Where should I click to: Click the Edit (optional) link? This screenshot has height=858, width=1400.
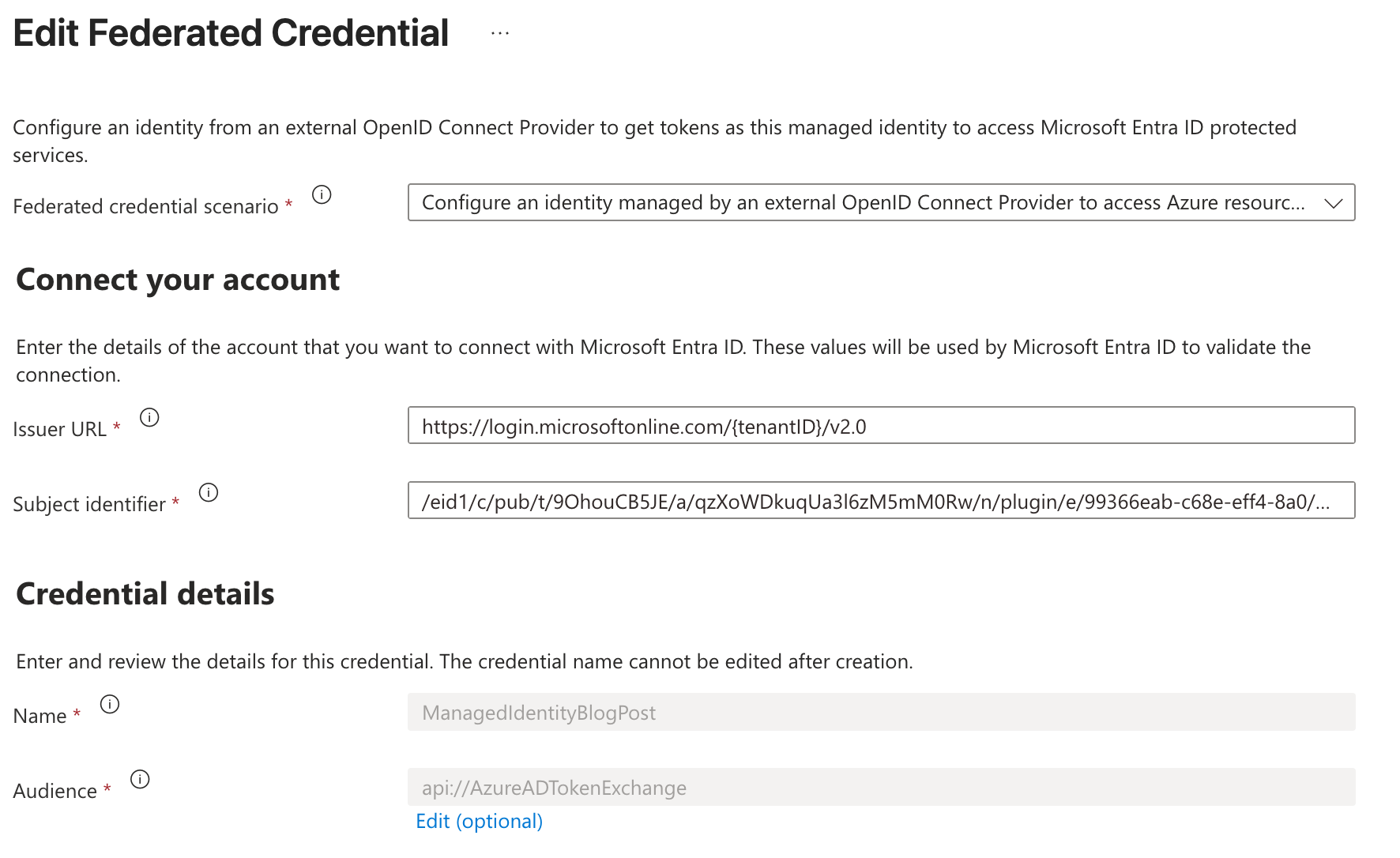pos(479,822)
